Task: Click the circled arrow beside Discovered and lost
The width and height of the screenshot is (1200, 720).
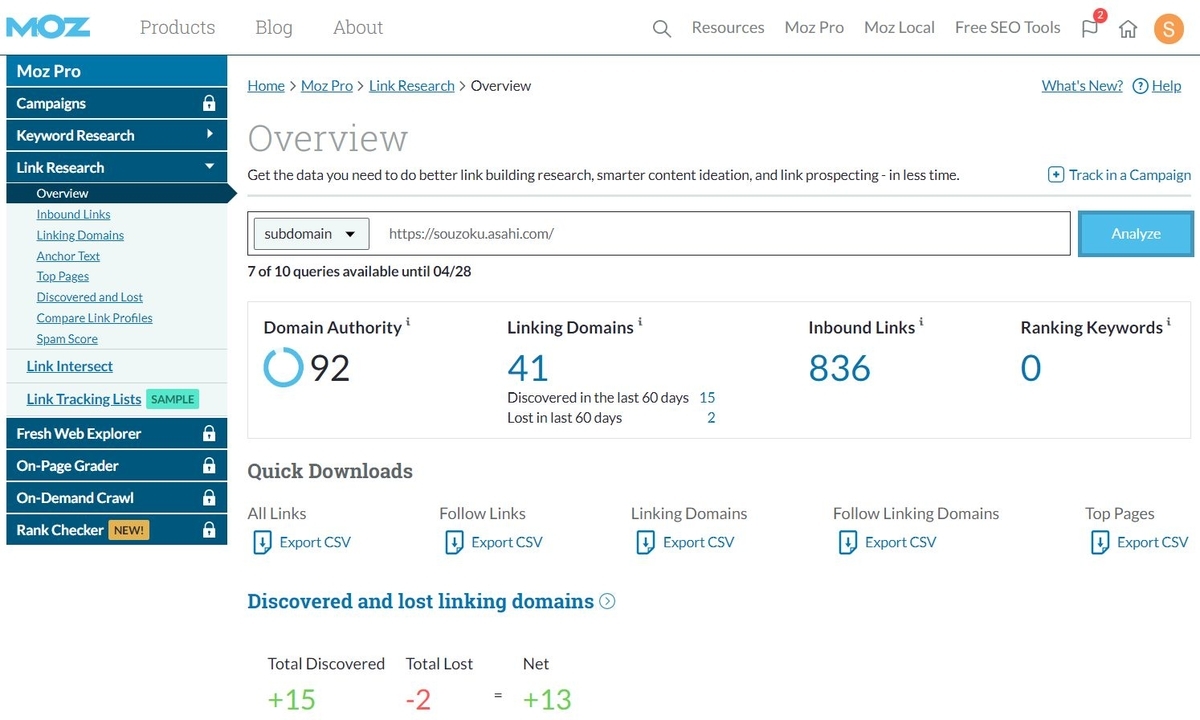Action: point(607,601)
